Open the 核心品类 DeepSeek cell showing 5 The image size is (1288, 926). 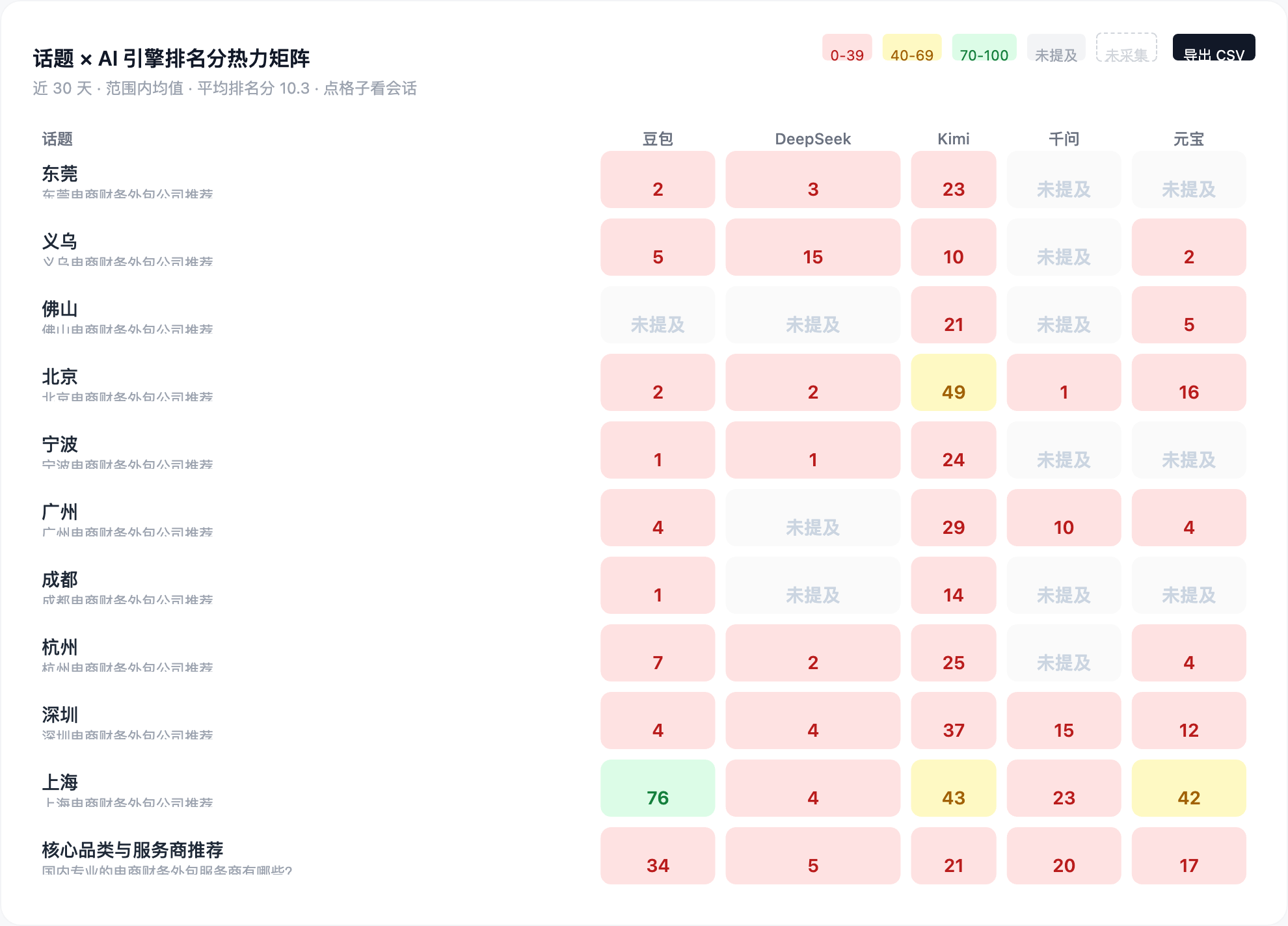click(x=812, y=856)
